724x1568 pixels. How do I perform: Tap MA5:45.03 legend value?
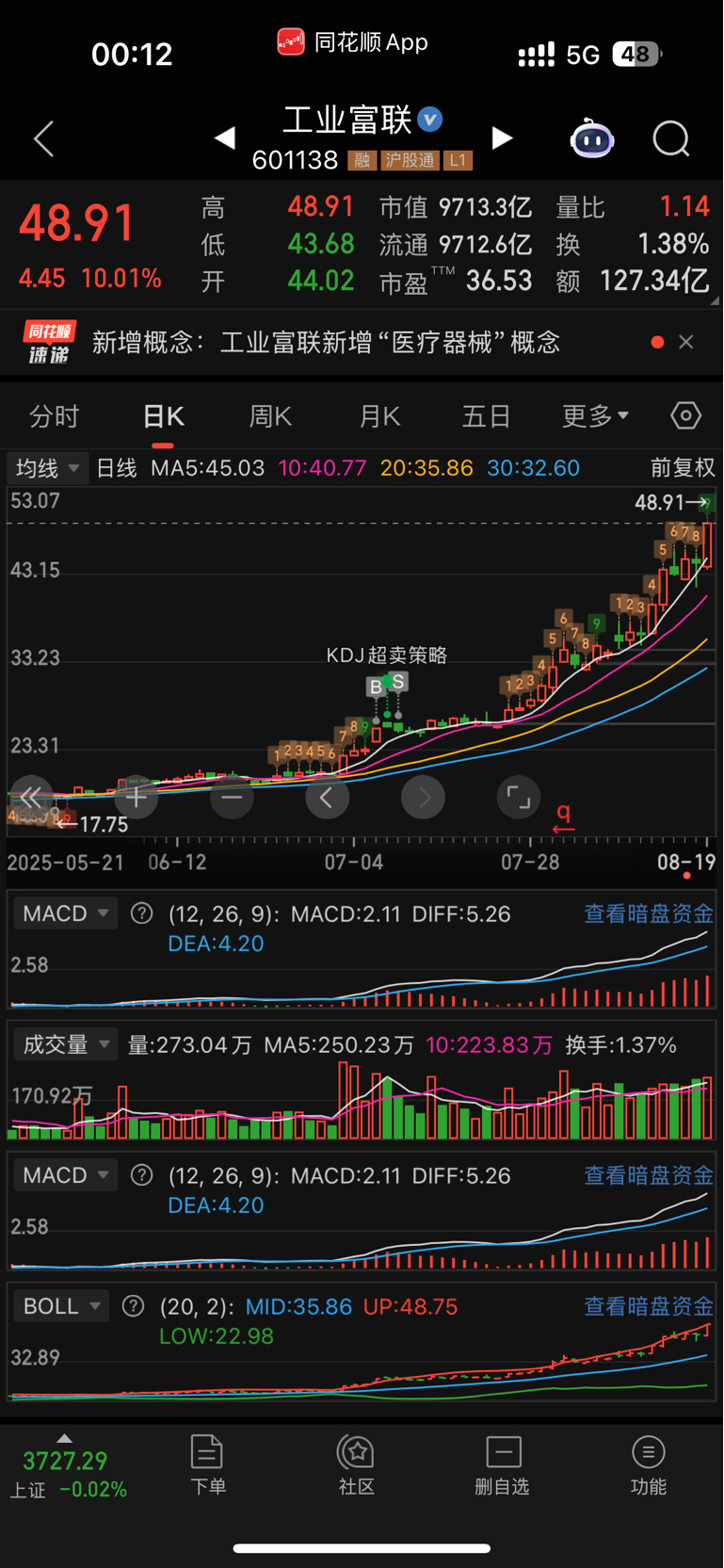208,468
